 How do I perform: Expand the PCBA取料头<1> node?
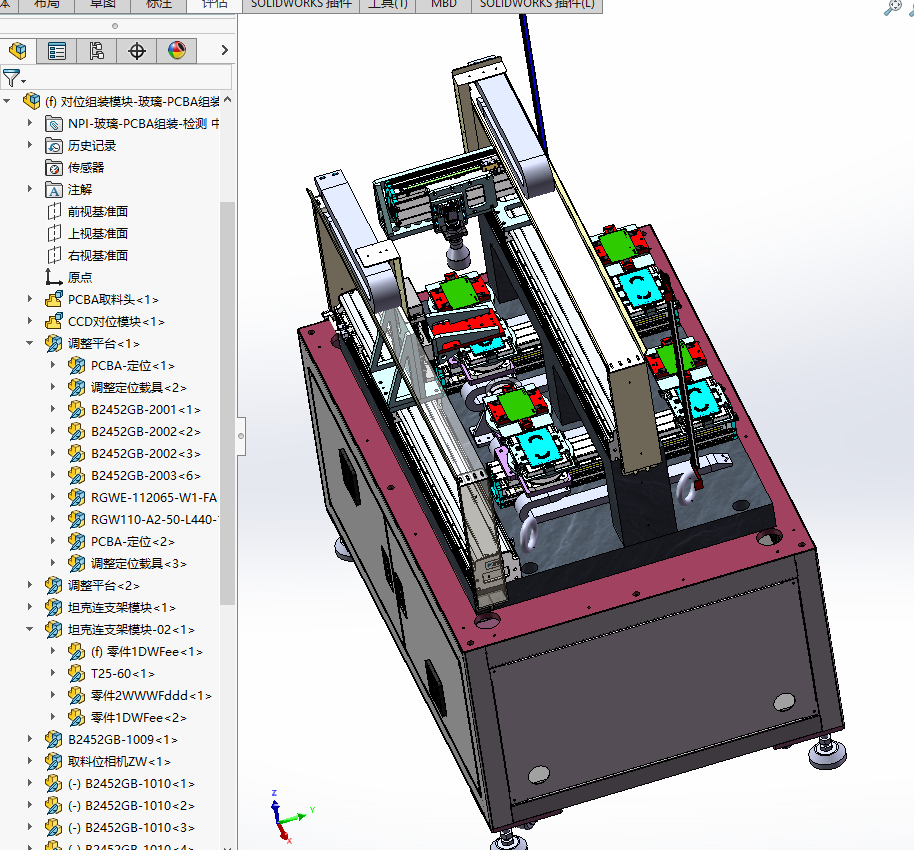[30, 299]
